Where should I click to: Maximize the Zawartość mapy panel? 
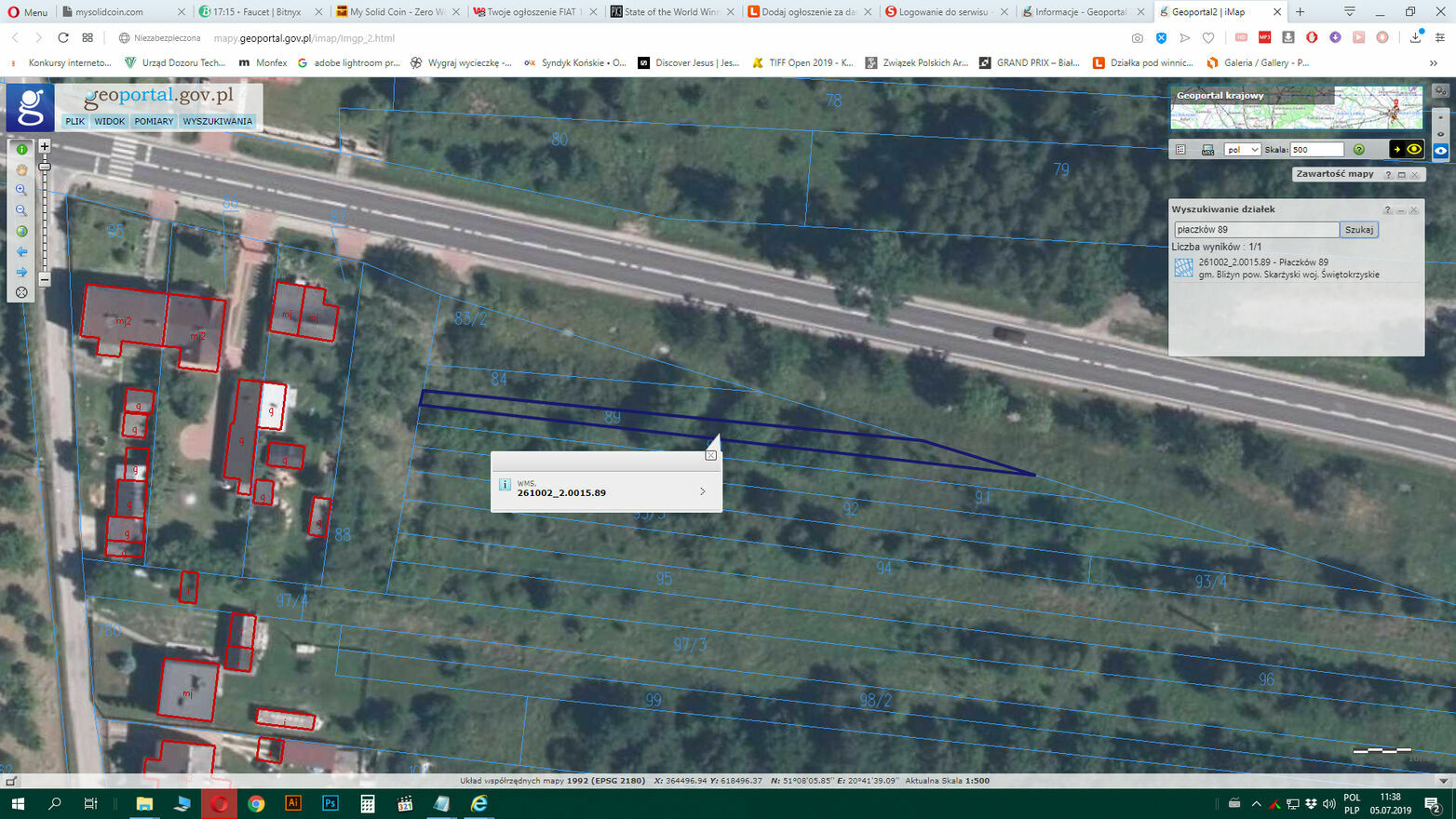point(1401,175)
